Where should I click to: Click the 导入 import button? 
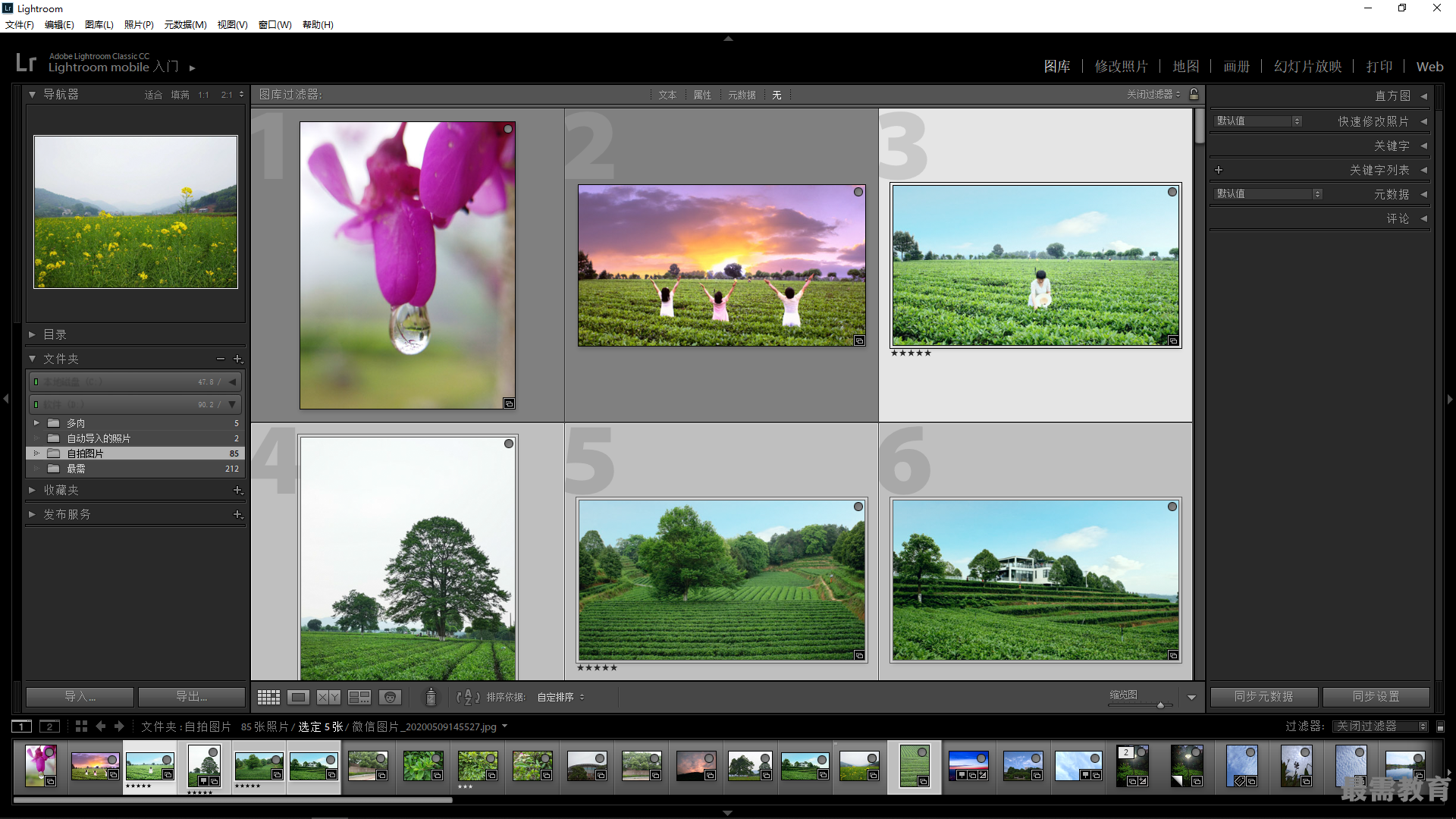[x=80, y=696]
